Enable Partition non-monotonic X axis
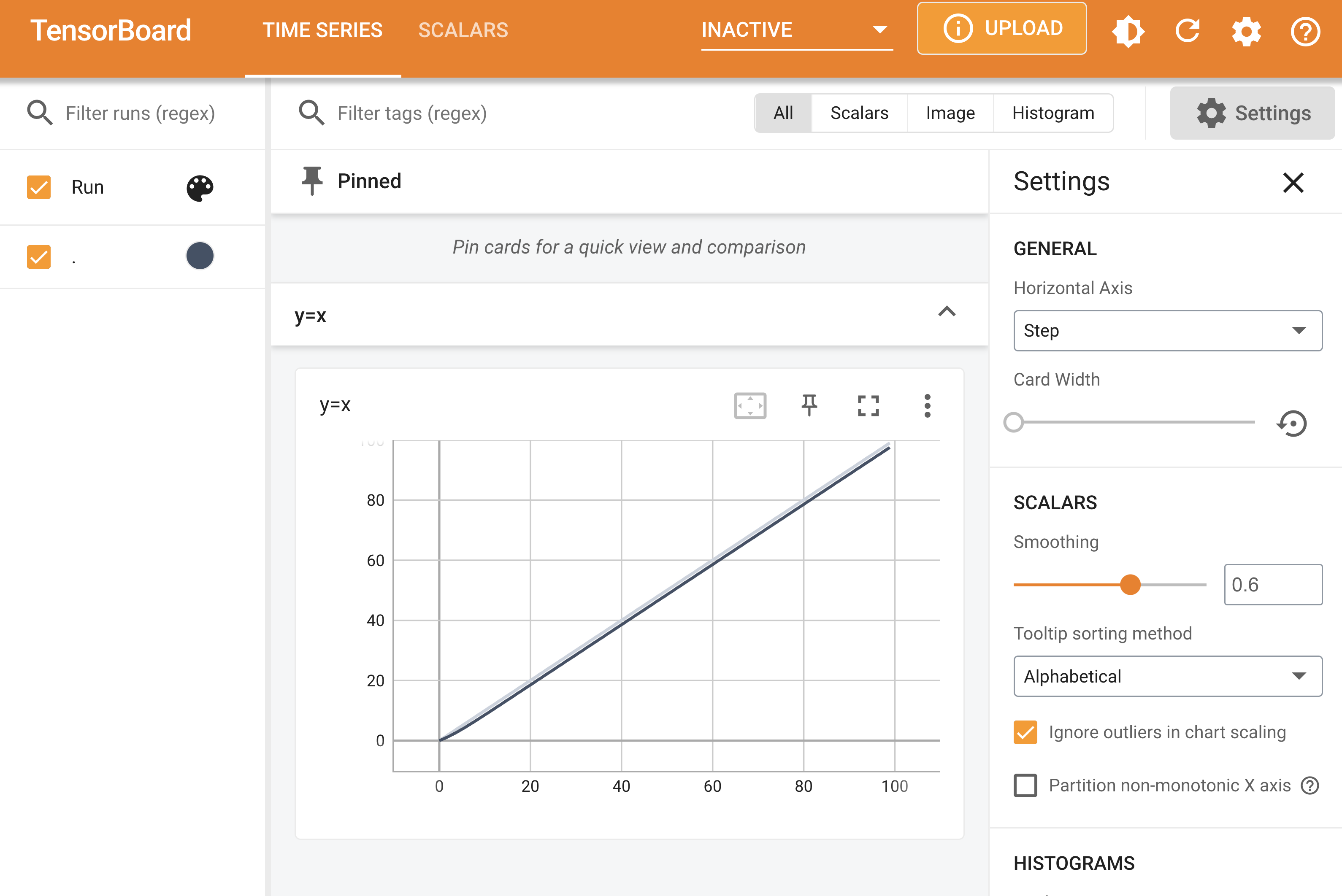 (1025, 785)
